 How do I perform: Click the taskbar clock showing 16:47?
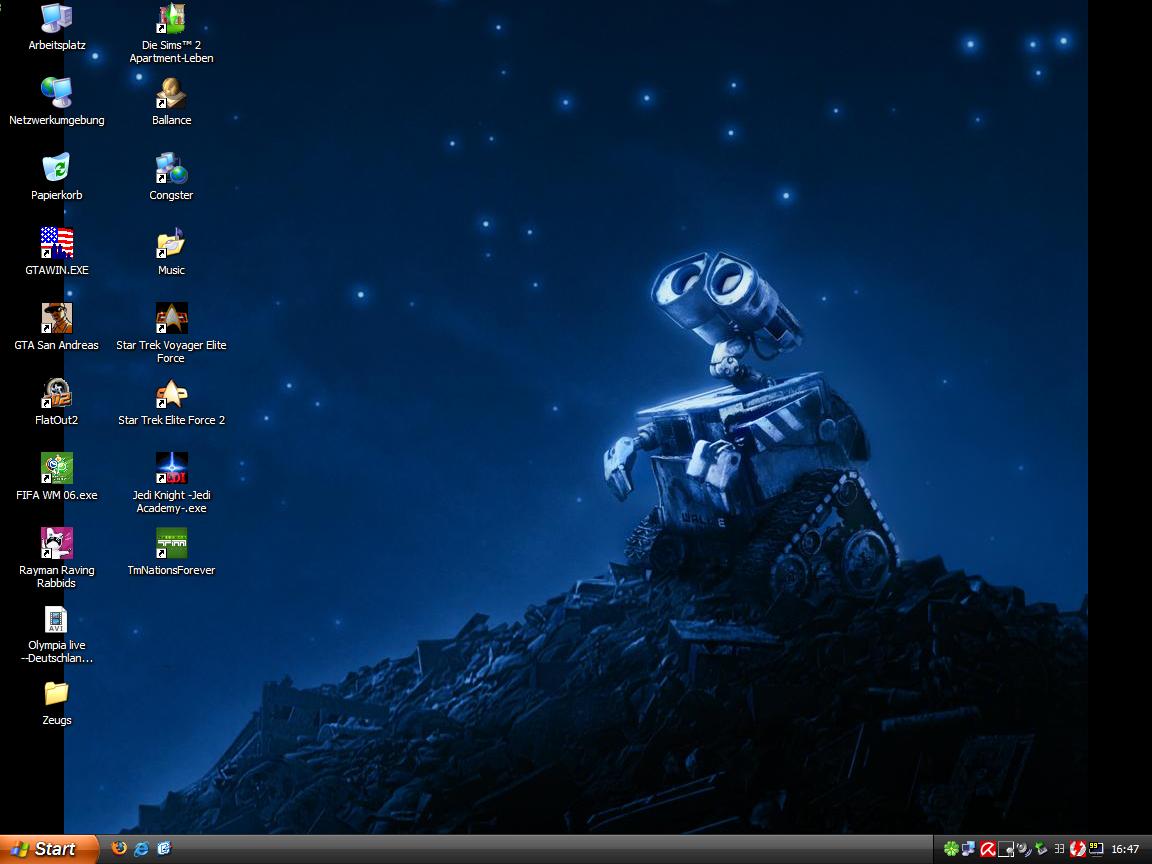click(1125, 849)
